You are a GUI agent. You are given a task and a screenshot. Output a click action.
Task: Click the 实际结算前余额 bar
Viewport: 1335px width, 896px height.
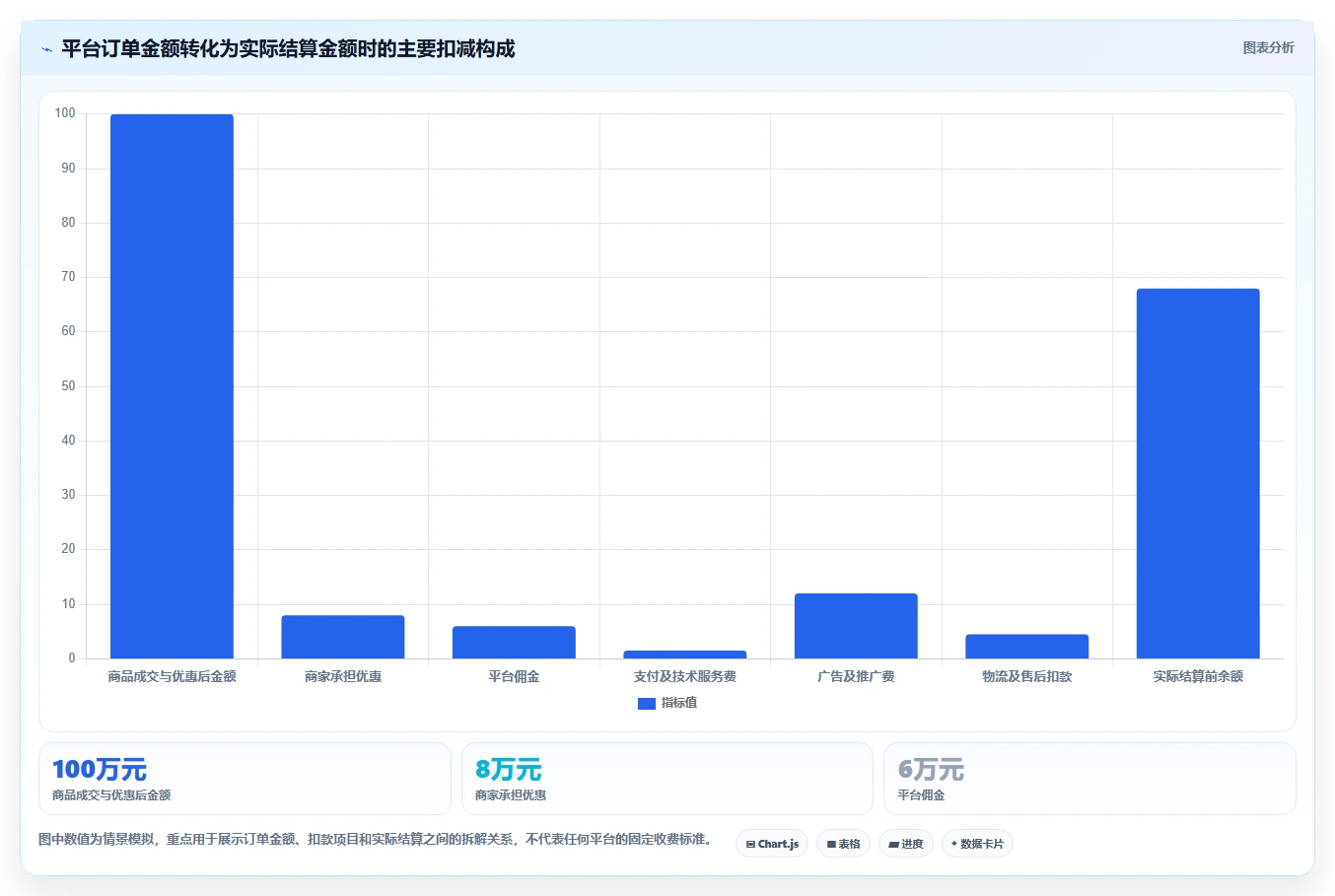click(1198, 473)
